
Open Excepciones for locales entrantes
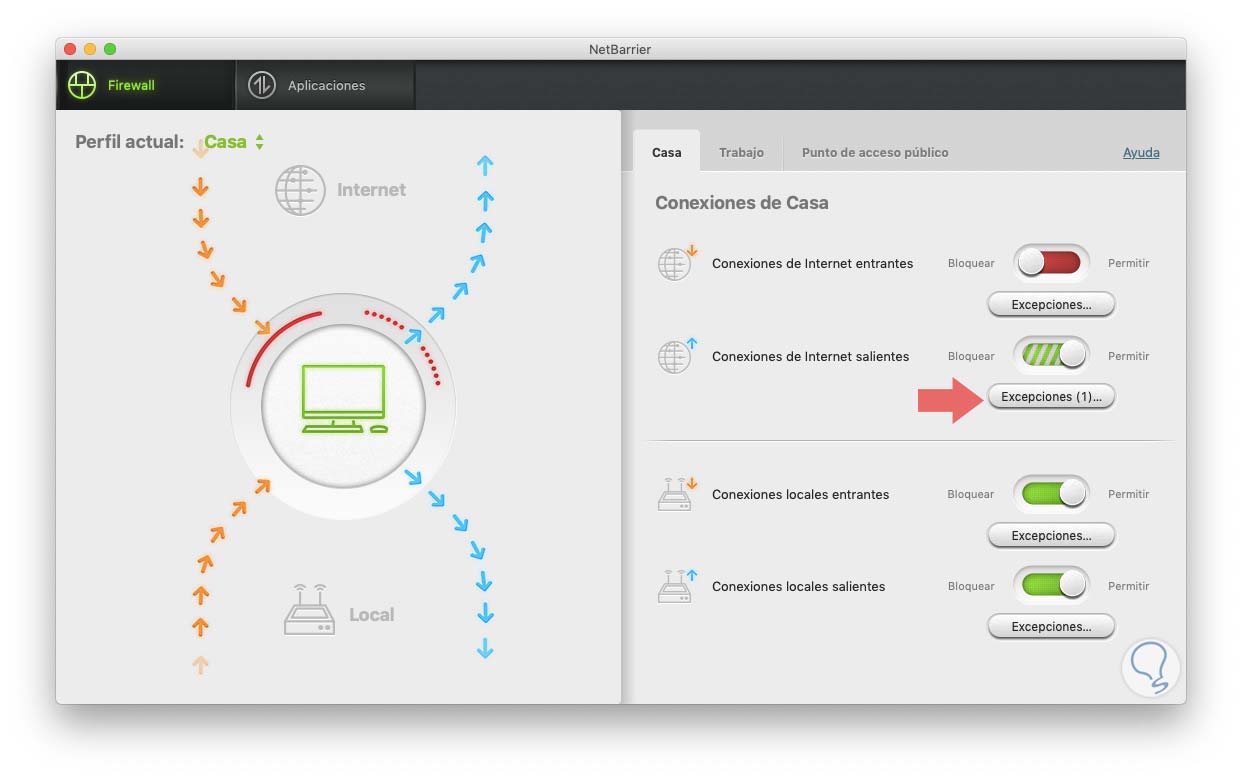[1051, 535]
